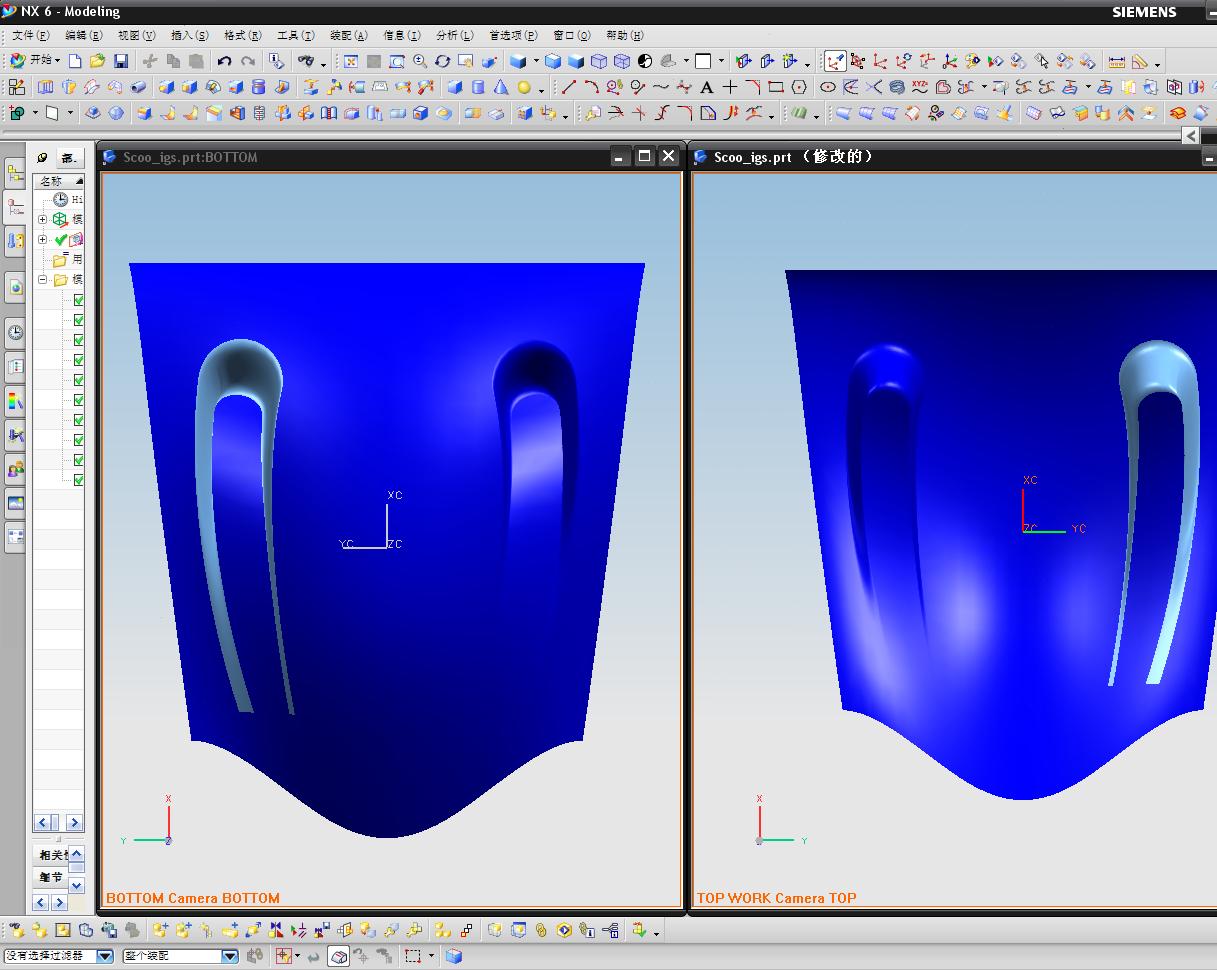Open the 编辑(E) menu

pyautogui.click(x=83, y=35)
